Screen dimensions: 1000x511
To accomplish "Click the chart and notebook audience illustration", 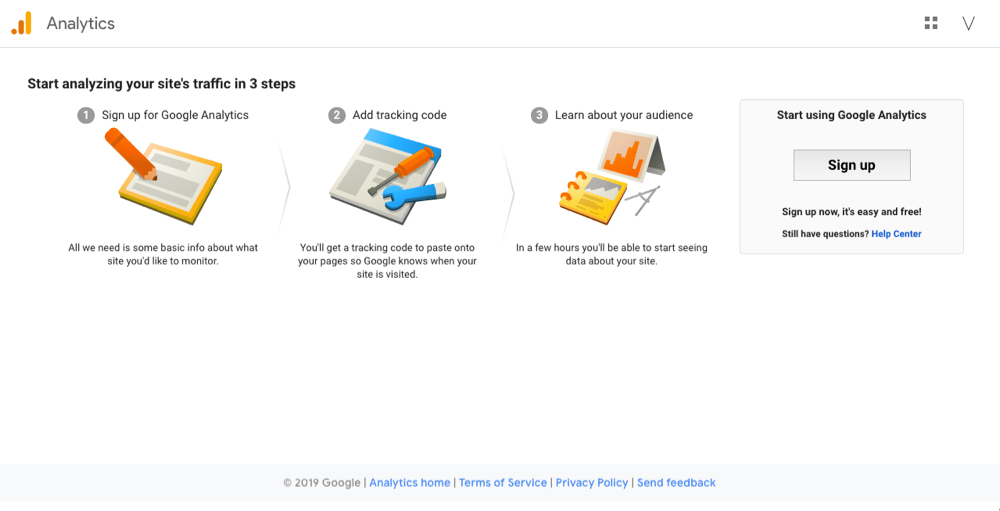I will tap(612, 175).
